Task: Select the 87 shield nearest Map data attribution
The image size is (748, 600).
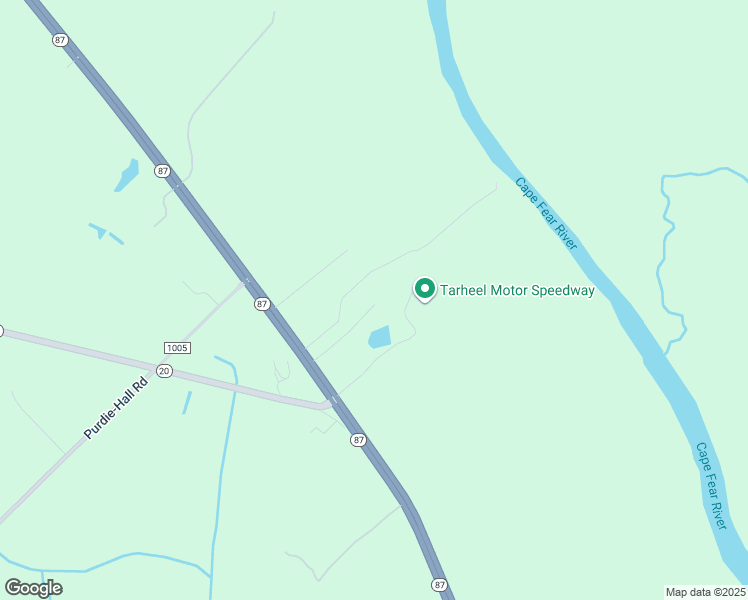Action: (x=439, y=584)
